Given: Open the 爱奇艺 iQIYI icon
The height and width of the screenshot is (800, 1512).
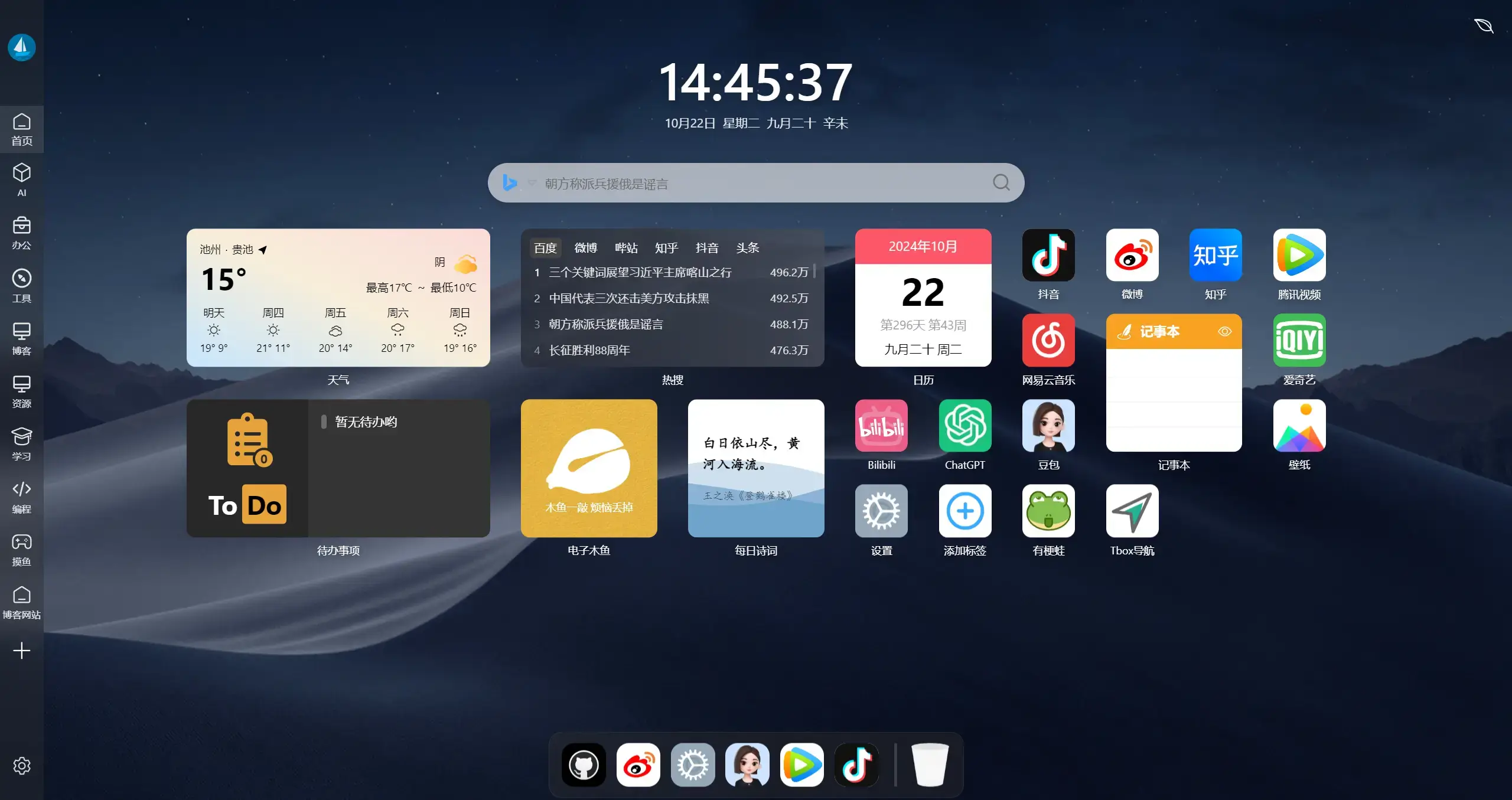Looking at the screenshot, I should [x=1299, y=340].
